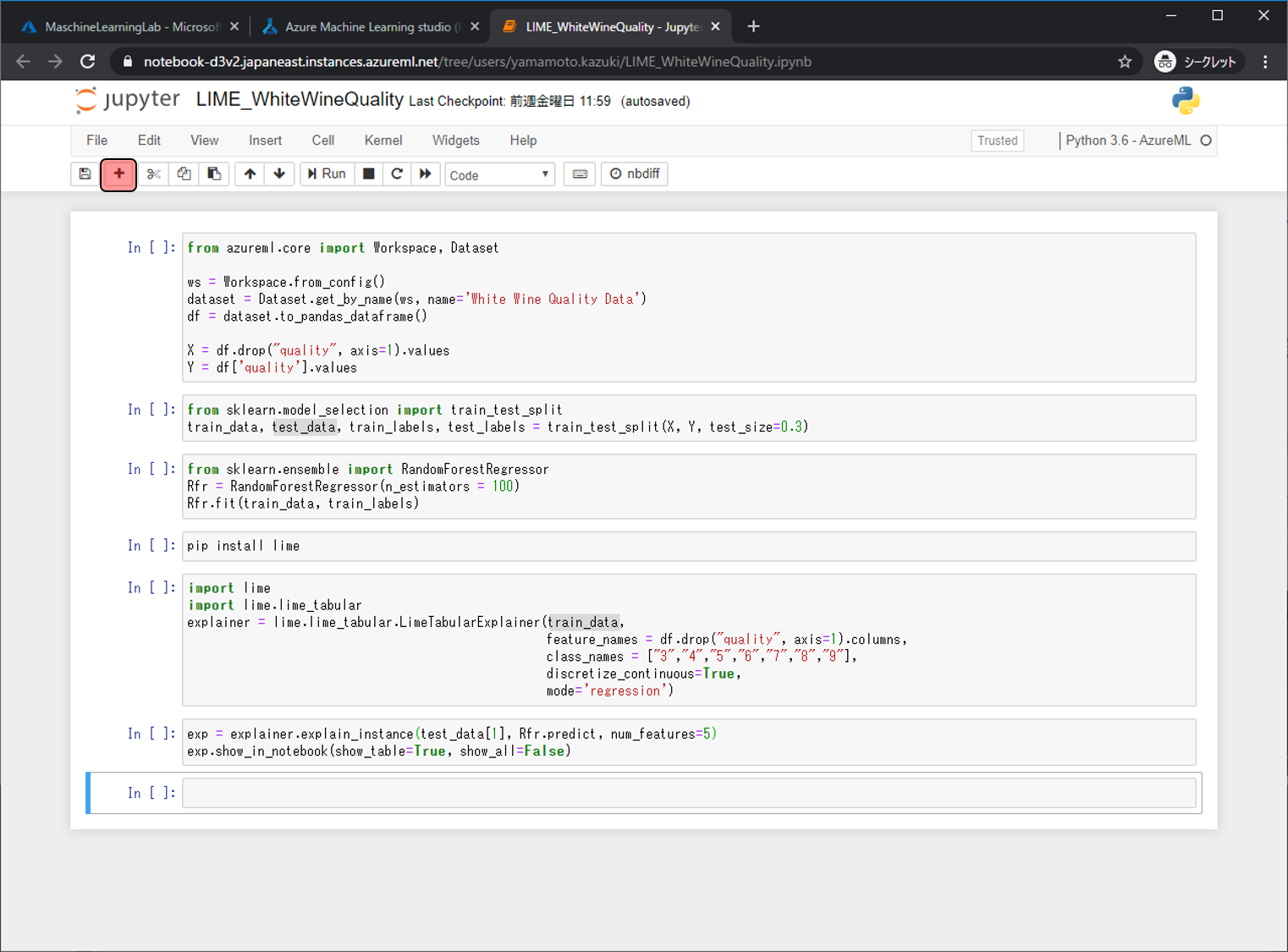The height and width of the screenshot is (952, 1288).
Task: Click the nbdiff button
Action: coord(635,174)
